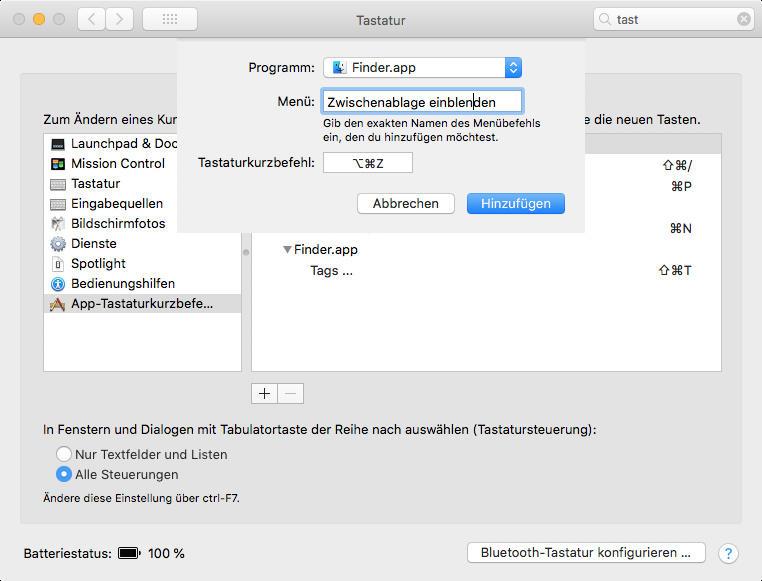Select the Tags ... shortcut row
The image size is (762, 581).
click(x=486, y=271)
